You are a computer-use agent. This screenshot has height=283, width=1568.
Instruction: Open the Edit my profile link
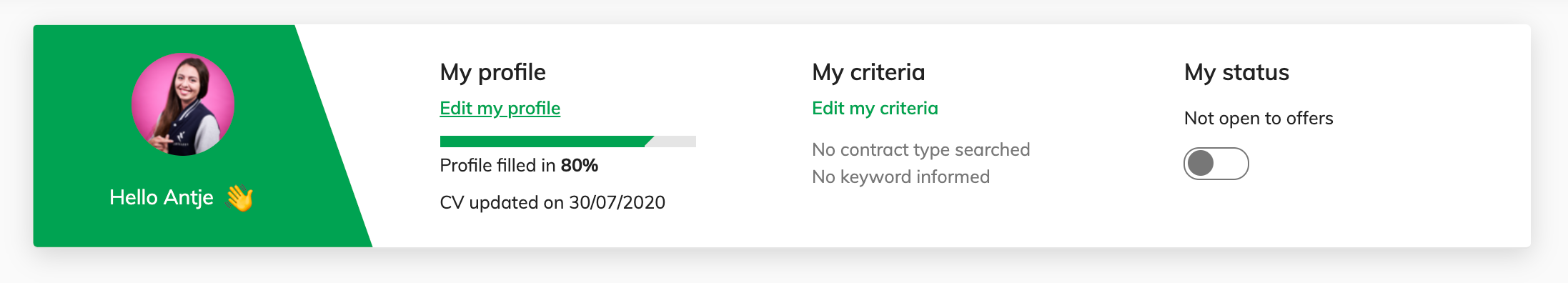coord(500,108)
